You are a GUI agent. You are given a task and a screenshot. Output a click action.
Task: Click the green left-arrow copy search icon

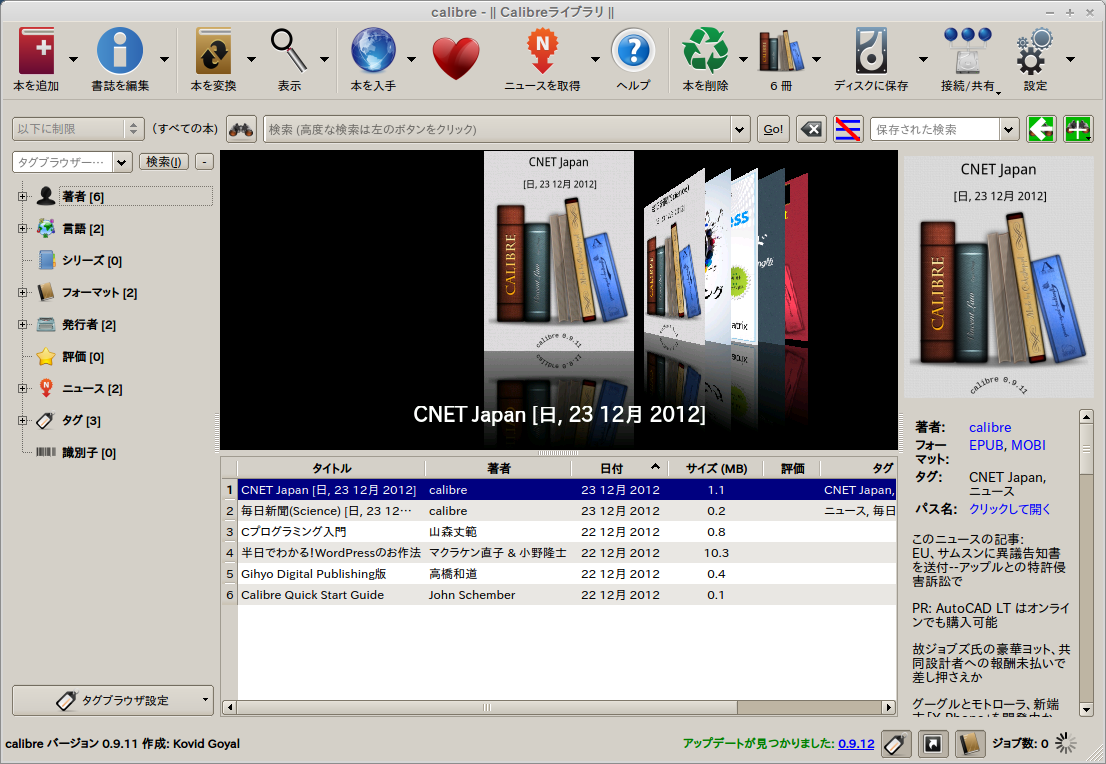1041,129
